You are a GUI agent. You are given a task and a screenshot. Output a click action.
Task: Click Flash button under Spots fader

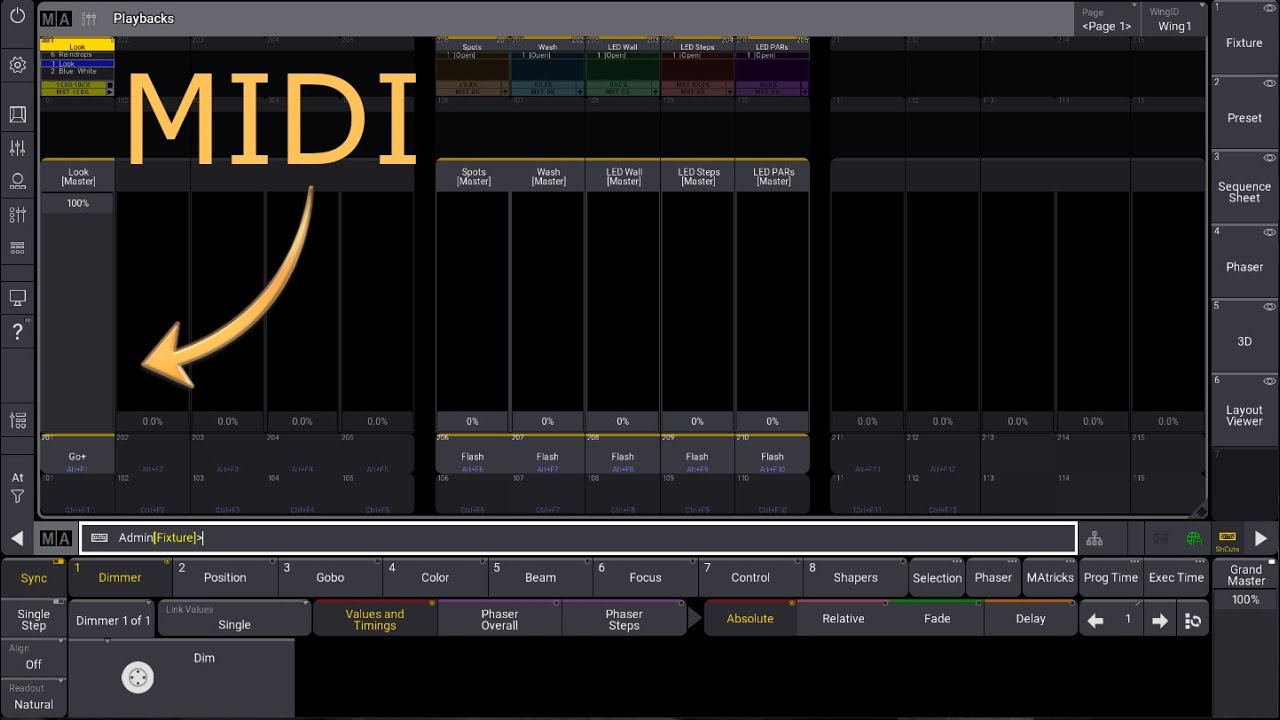click(472, 455)
